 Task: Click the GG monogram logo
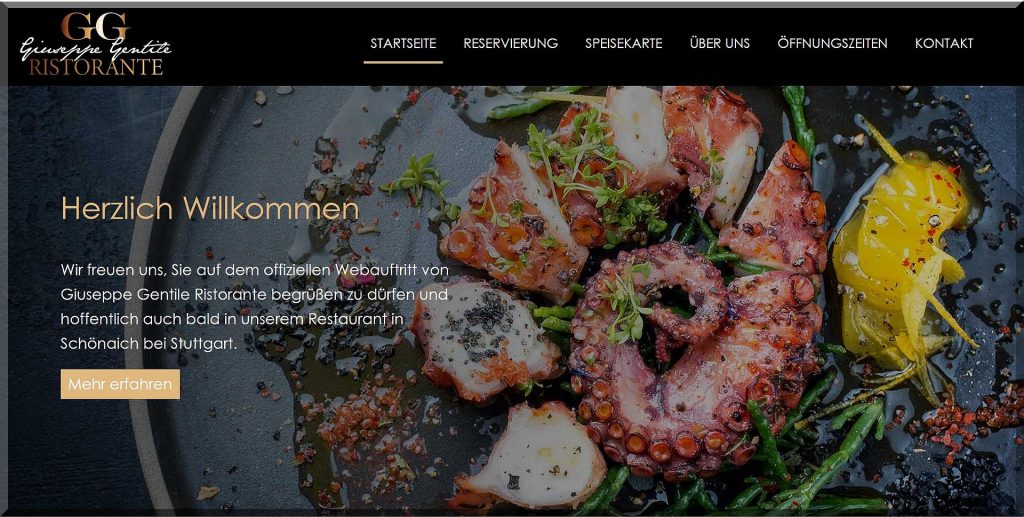pos(95,25)
